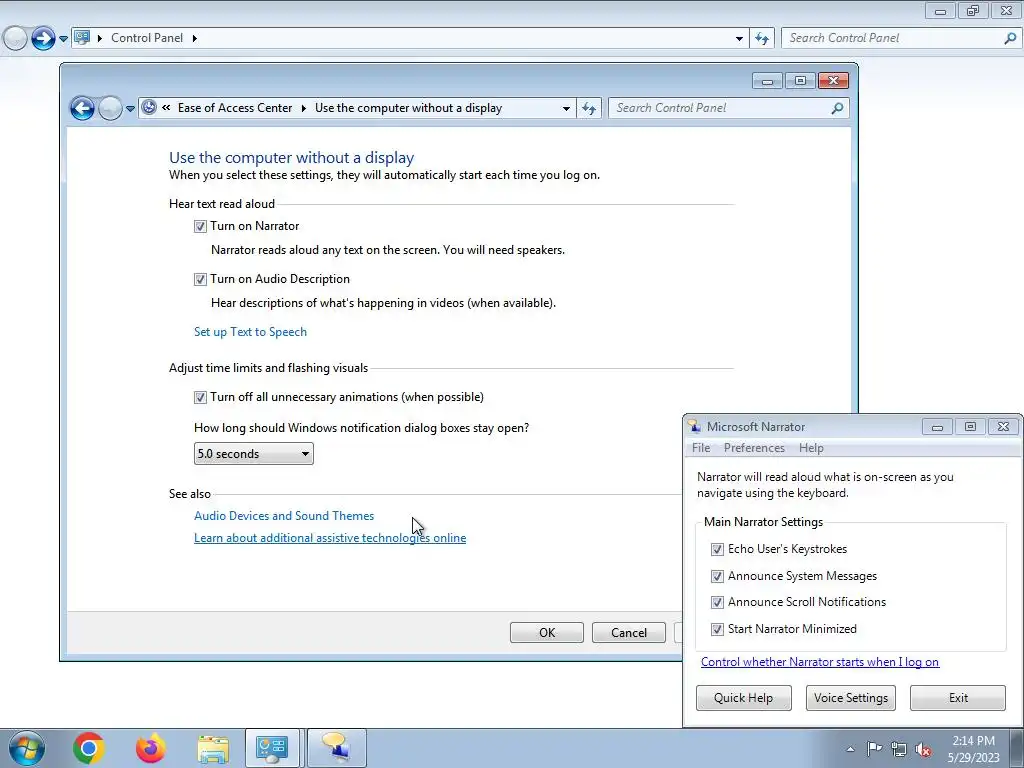Click refresh icon in outer Control Panel window
This screenshot has width=1024, height=768.
coord(762,39)
